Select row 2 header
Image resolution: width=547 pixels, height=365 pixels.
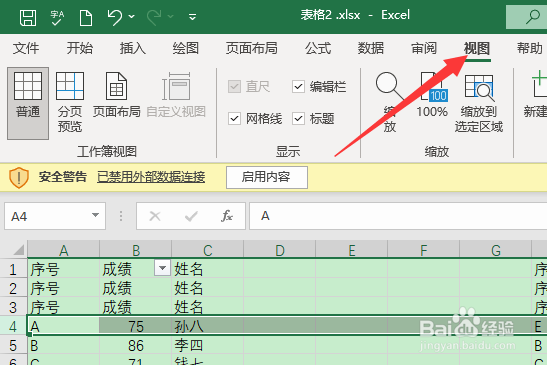[13, 288]
